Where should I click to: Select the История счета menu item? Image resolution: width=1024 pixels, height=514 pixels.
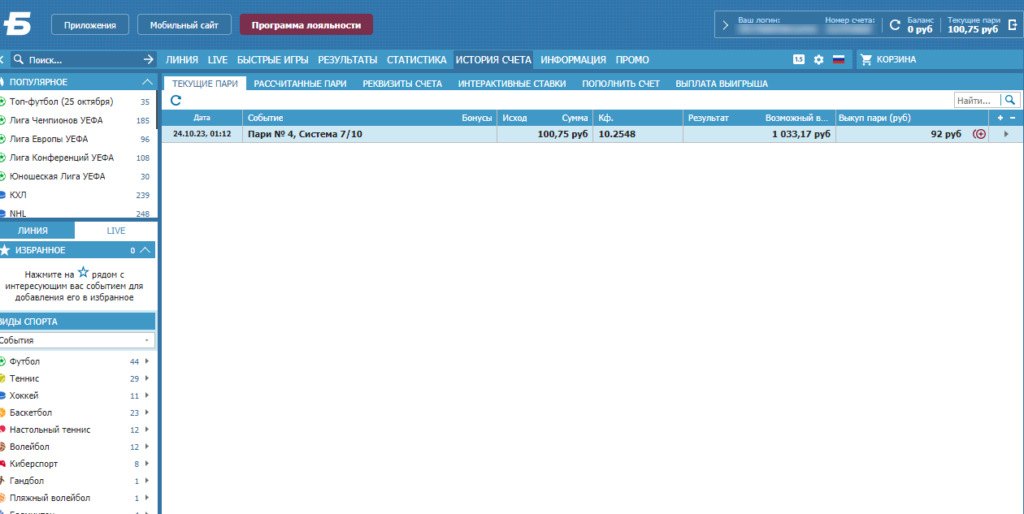click(494, 59)
